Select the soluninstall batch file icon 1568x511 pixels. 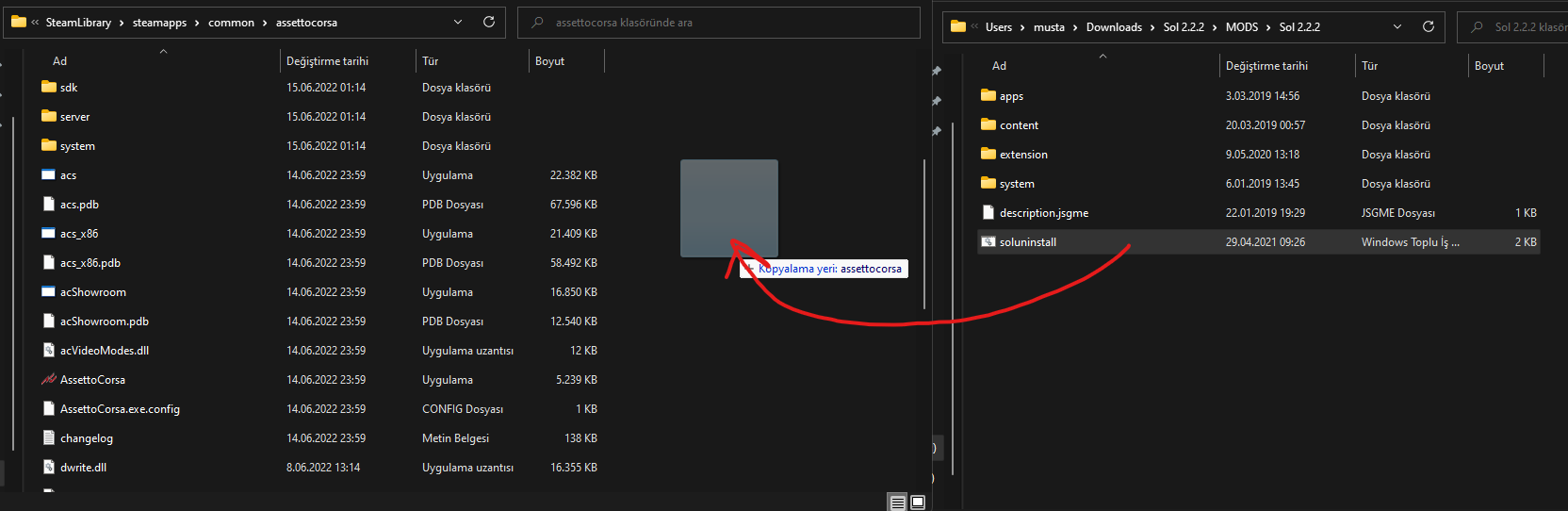988,241
